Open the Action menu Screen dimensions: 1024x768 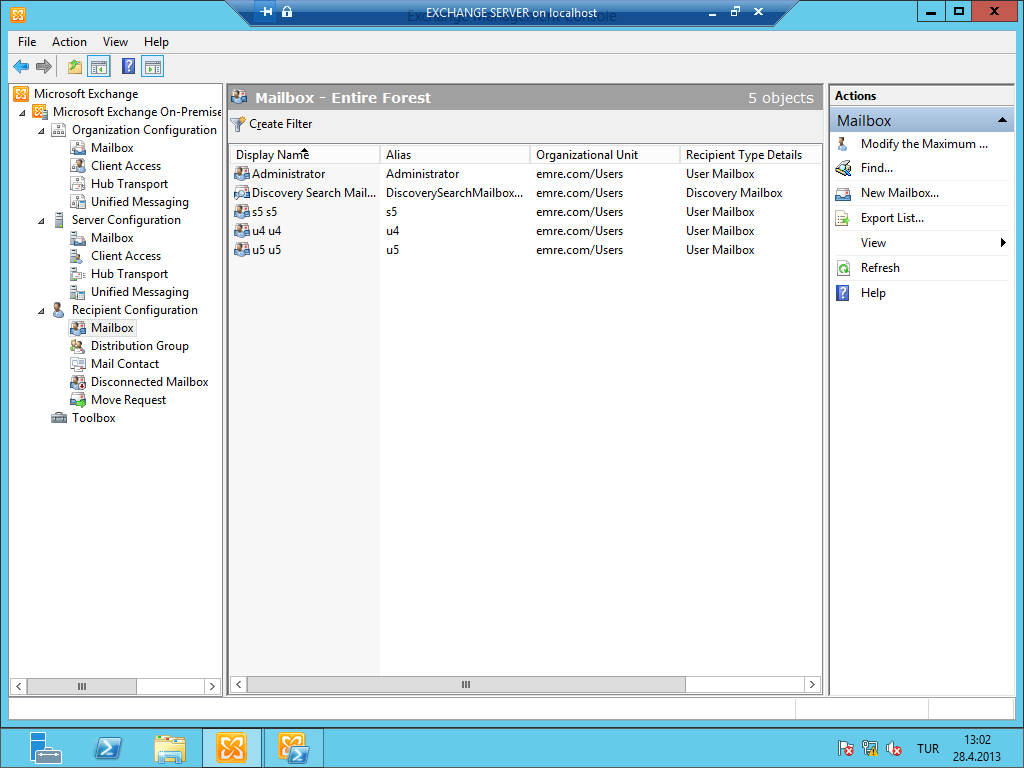tap(69, 42)
